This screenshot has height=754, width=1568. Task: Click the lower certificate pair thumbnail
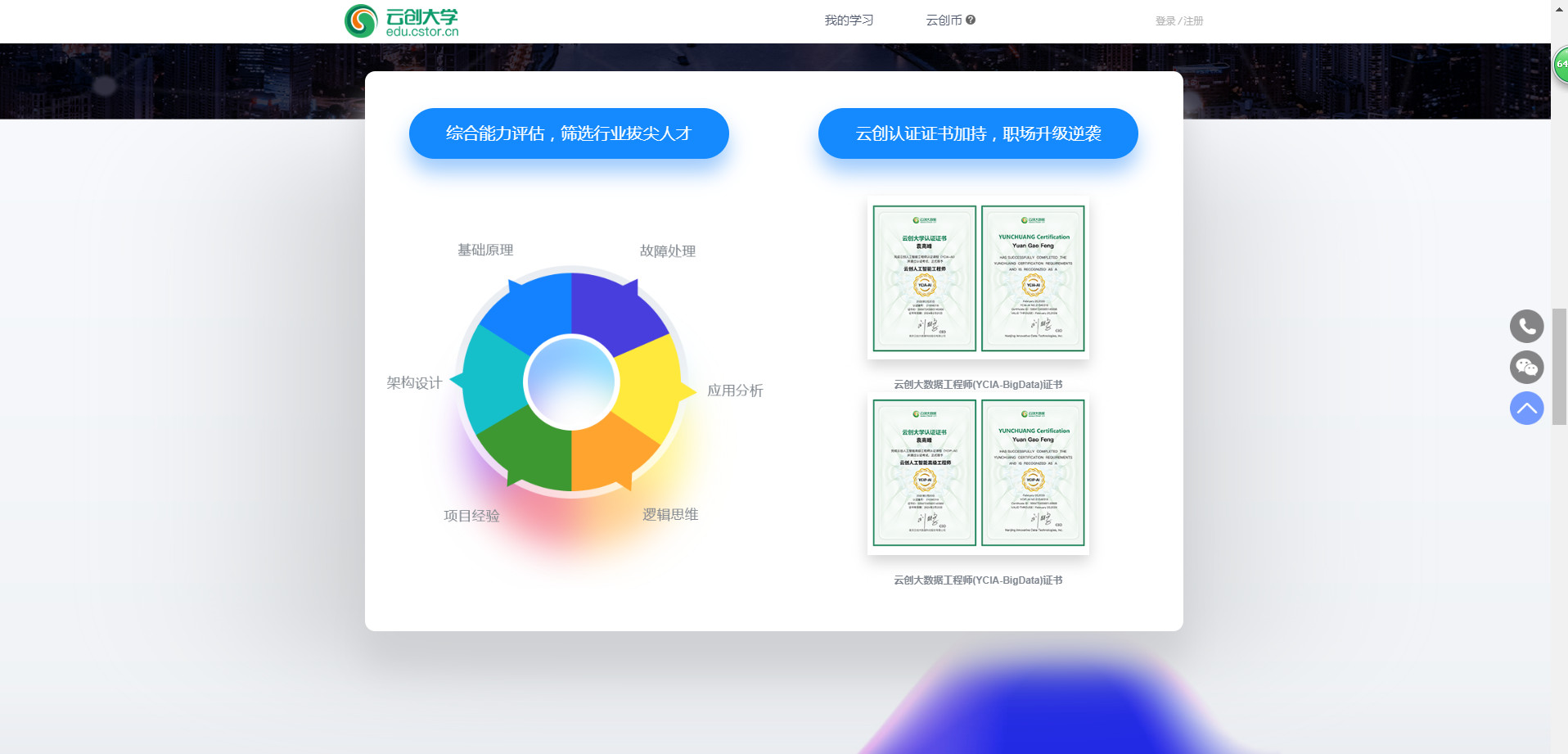(x=978, y=473)
